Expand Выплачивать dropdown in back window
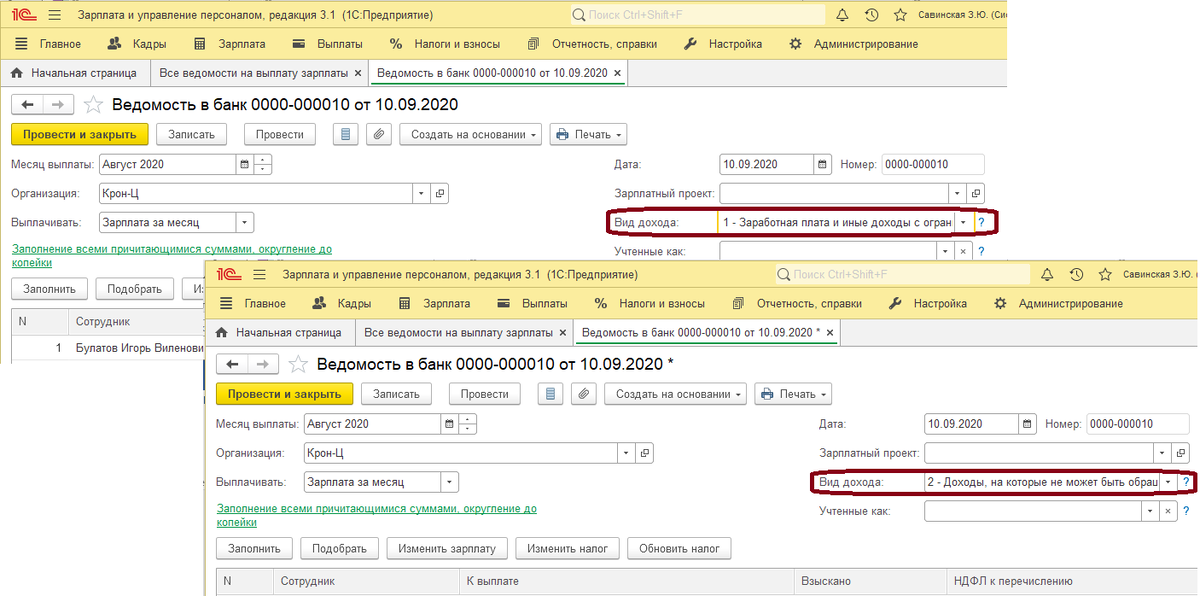This screenshot has height=596, width=1200. [x=246, y=222]
